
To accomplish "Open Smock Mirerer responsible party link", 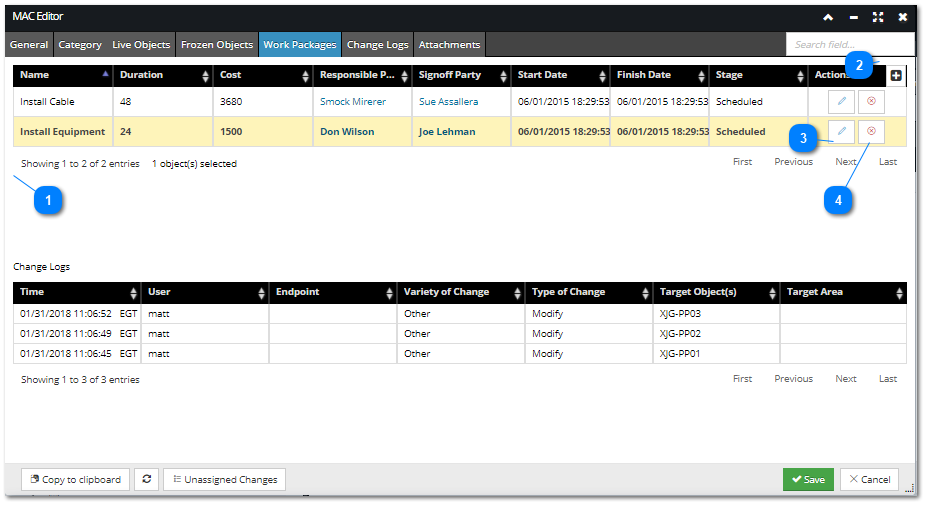I will [x=353, y=102].
